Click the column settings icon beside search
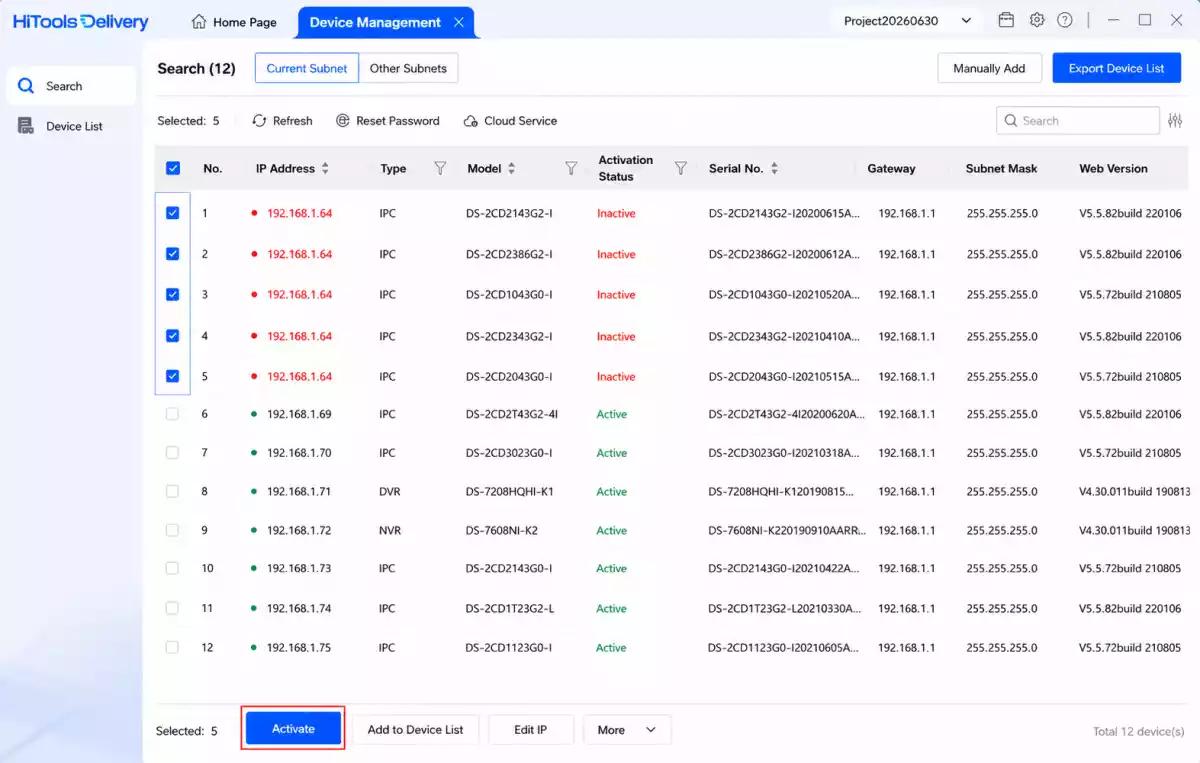 [x=1176, y=121]
